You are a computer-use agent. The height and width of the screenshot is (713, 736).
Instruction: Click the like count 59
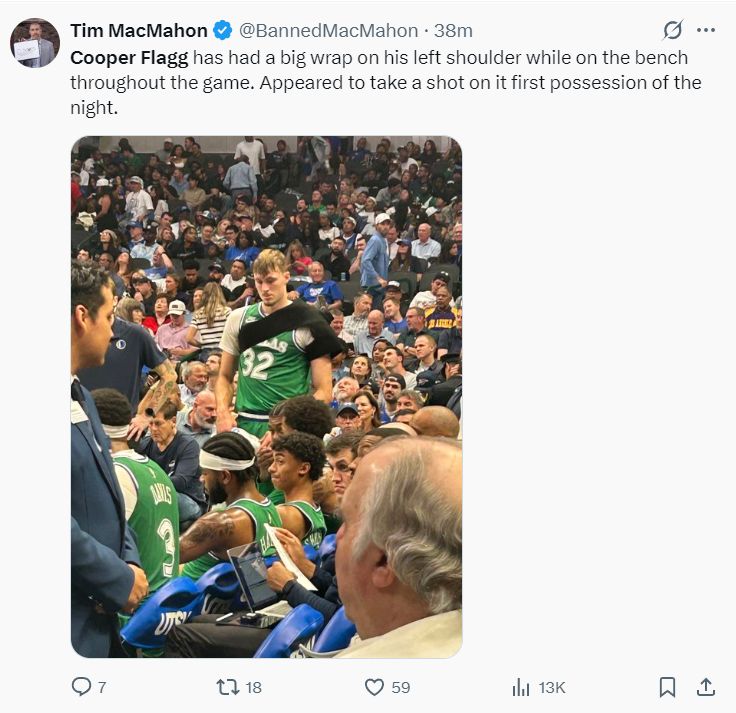(401, 688)
